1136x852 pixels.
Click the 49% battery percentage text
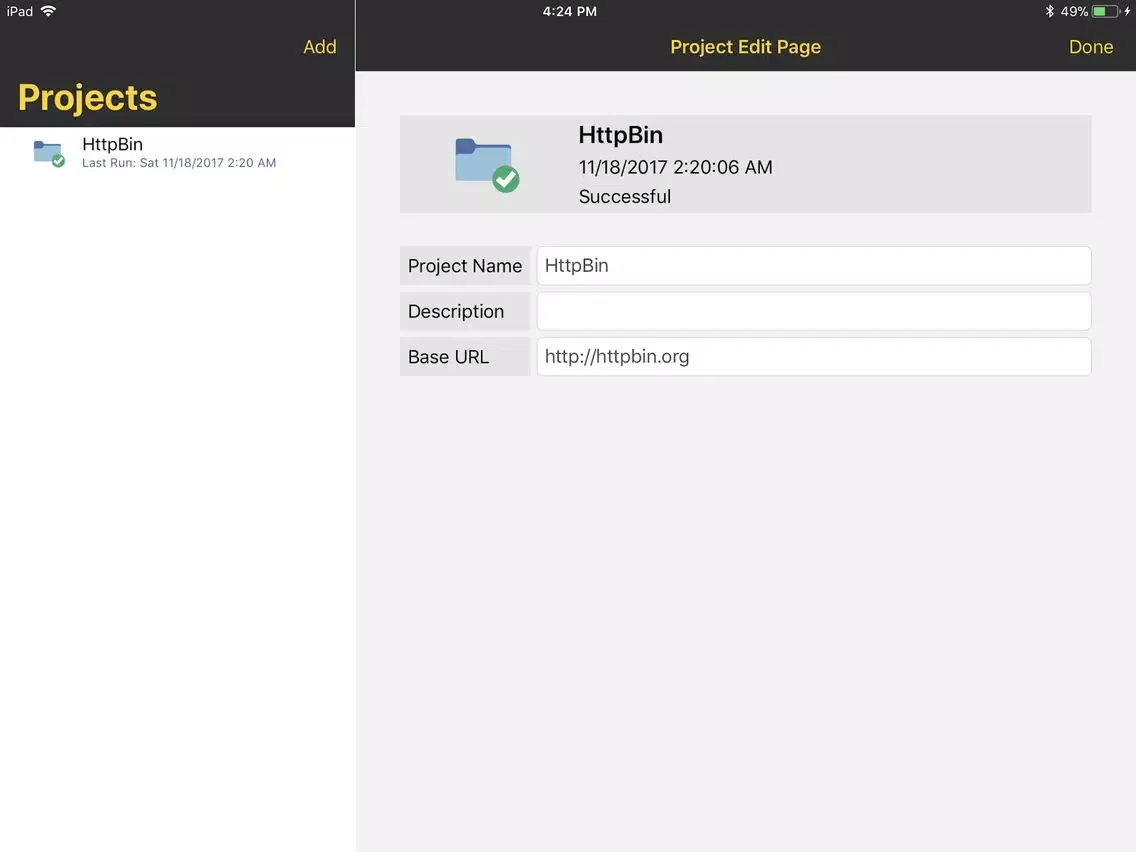(1074, 12)
